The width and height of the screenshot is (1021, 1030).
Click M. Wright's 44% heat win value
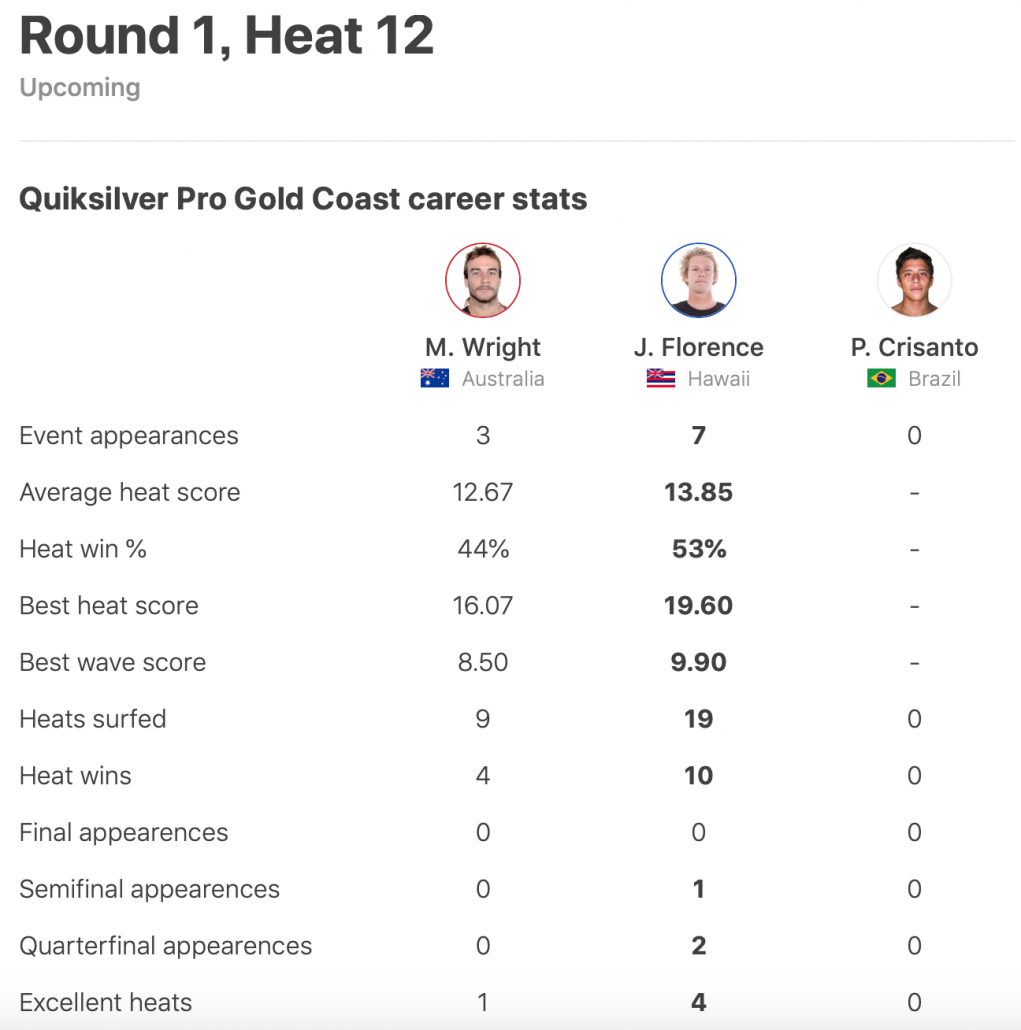pyautogui.click(x=483, y=549)
